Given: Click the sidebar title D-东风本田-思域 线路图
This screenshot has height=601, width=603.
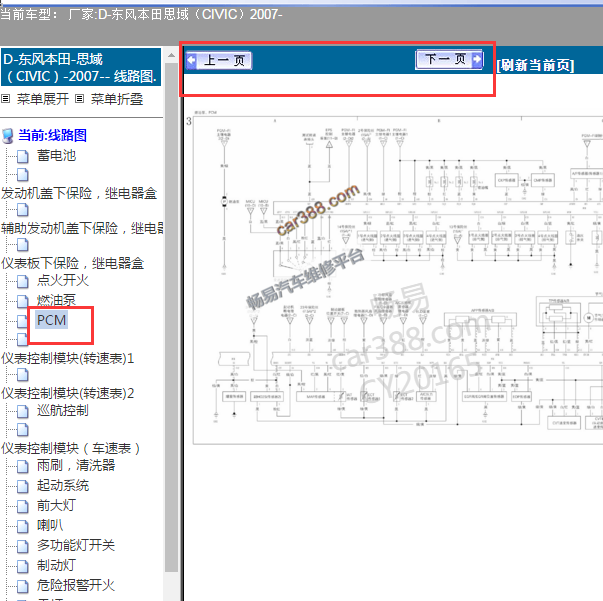Looking at the screenshot, I should coord(81,68).
